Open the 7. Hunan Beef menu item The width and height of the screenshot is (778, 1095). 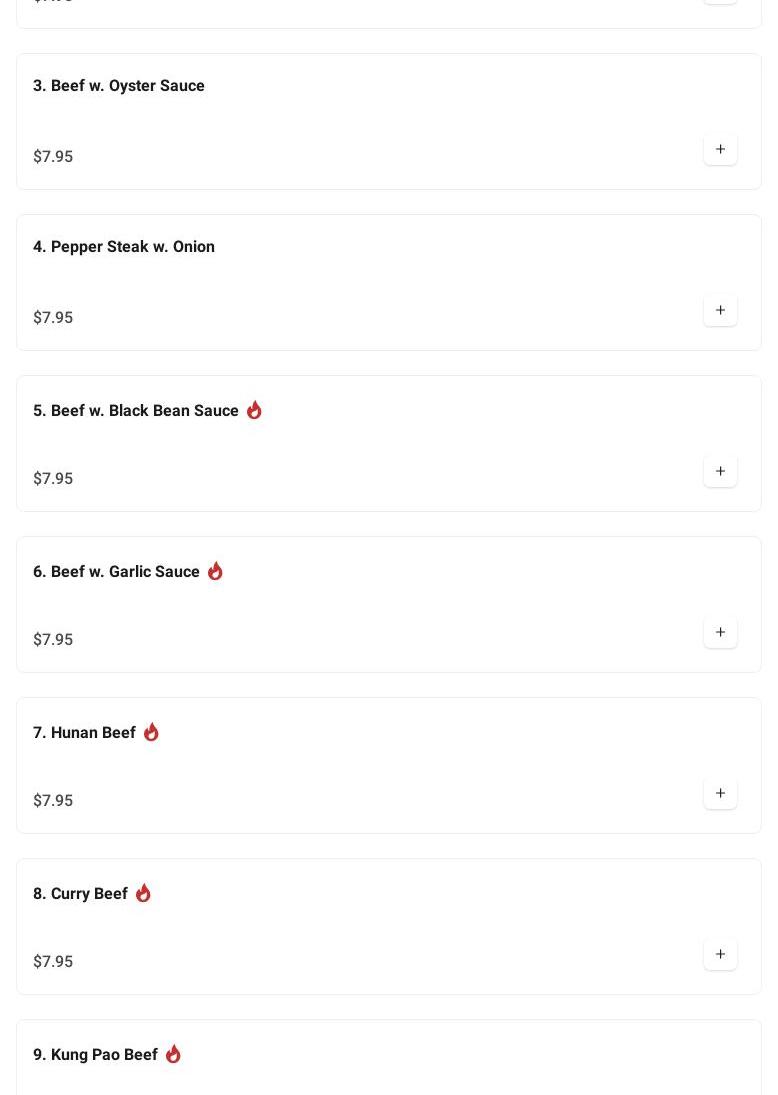[84, 733]
